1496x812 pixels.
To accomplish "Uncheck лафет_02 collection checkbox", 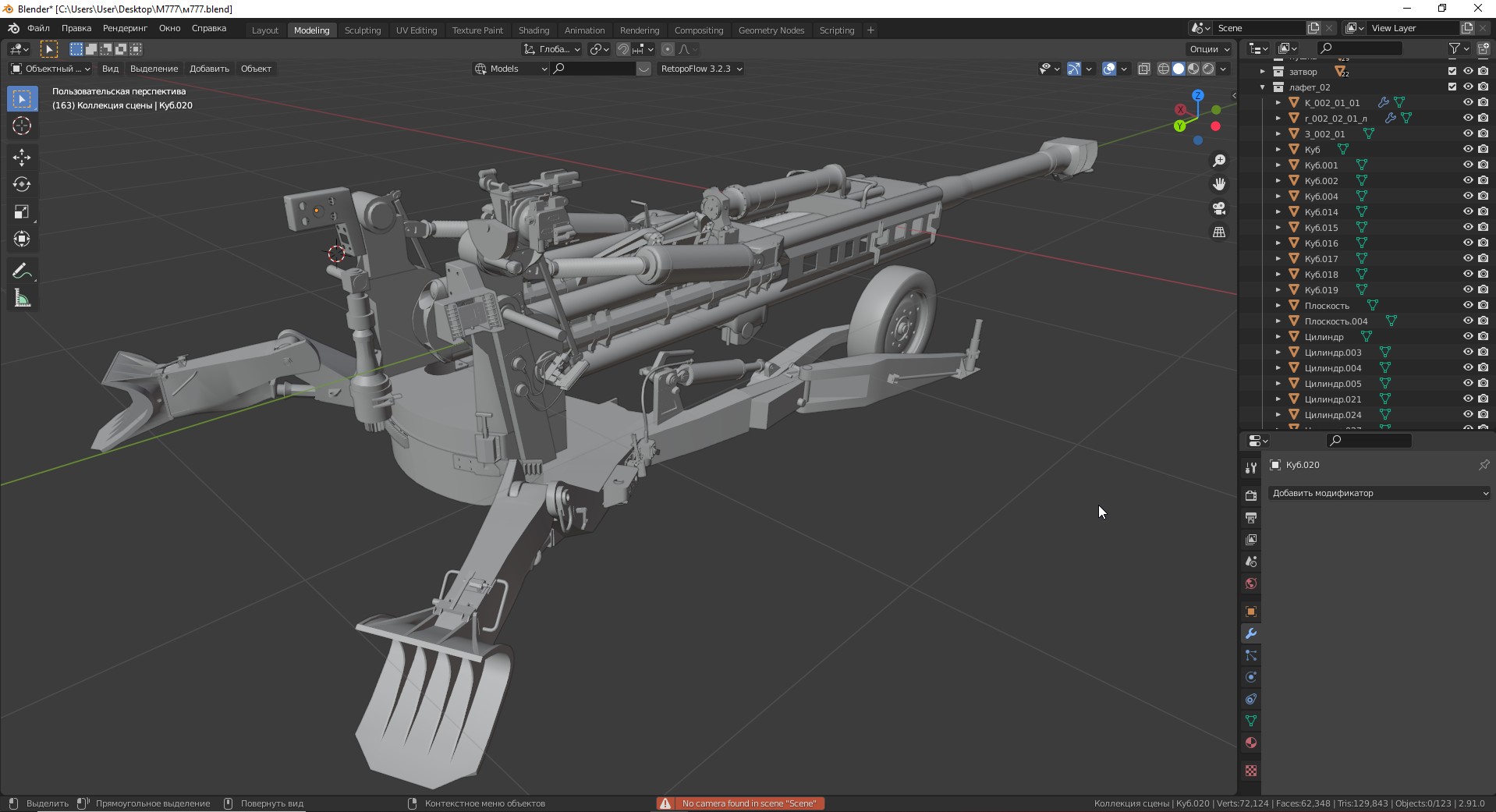I will coord(1452,87).
